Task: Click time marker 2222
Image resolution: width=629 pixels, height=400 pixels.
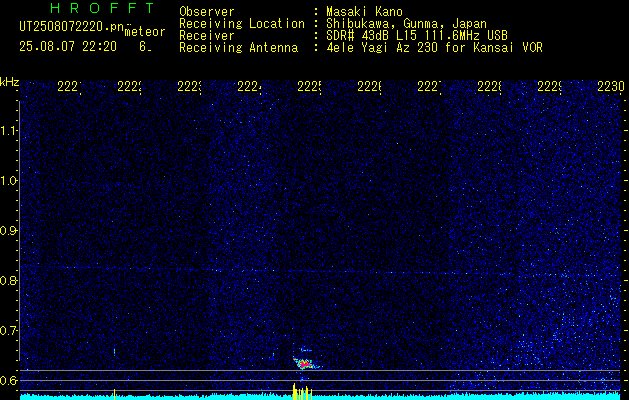Action: tap(129, 86)
